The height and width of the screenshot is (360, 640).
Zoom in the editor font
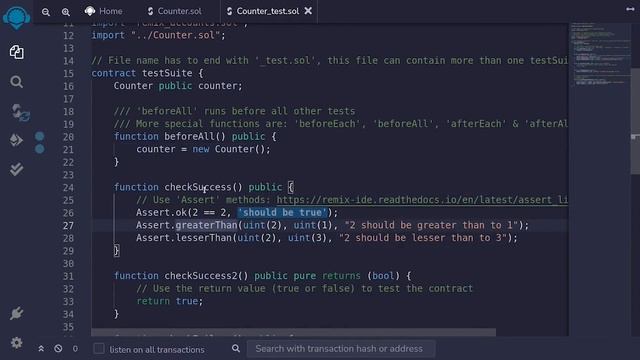(x=66, y=12)
